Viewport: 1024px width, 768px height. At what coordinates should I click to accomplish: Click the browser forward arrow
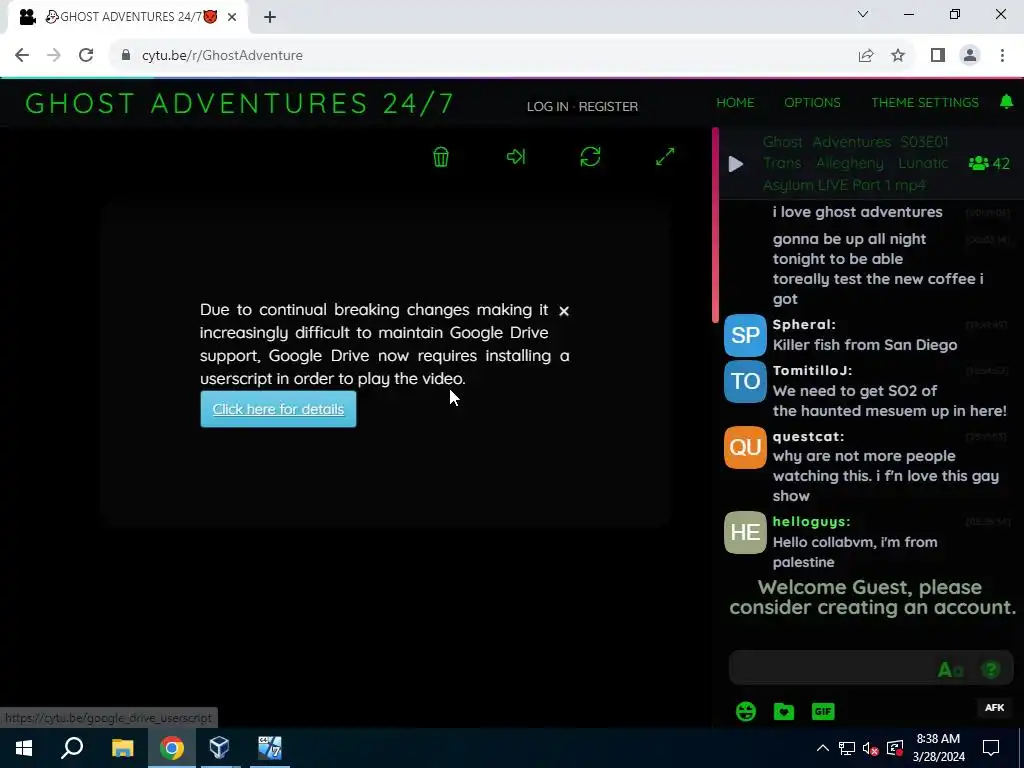(x=54, y=56)
